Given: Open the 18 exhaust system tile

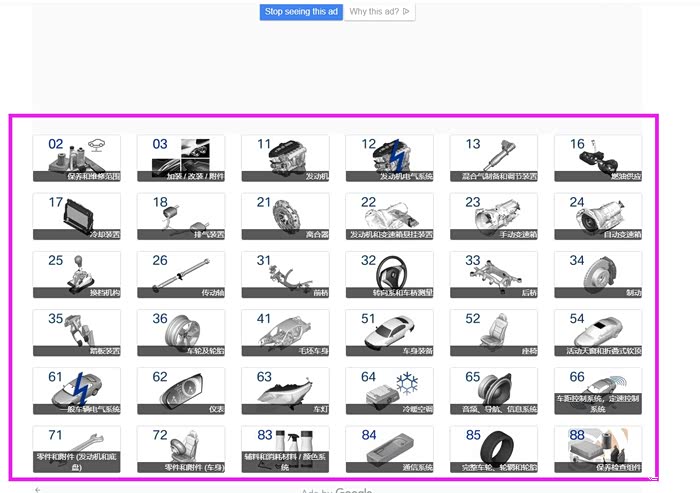Looking at the screenshot, I should tap(181, 216).
